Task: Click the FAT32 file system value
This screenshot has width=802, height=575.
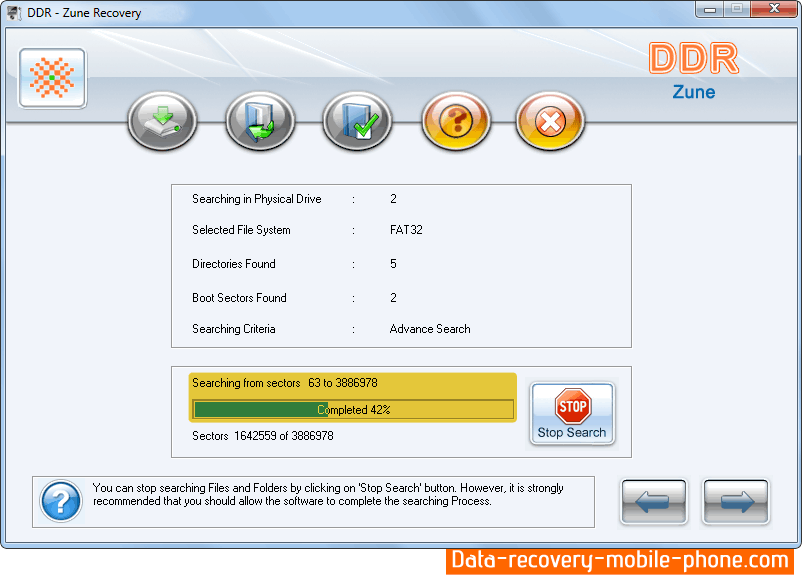Action: (406, 230)
